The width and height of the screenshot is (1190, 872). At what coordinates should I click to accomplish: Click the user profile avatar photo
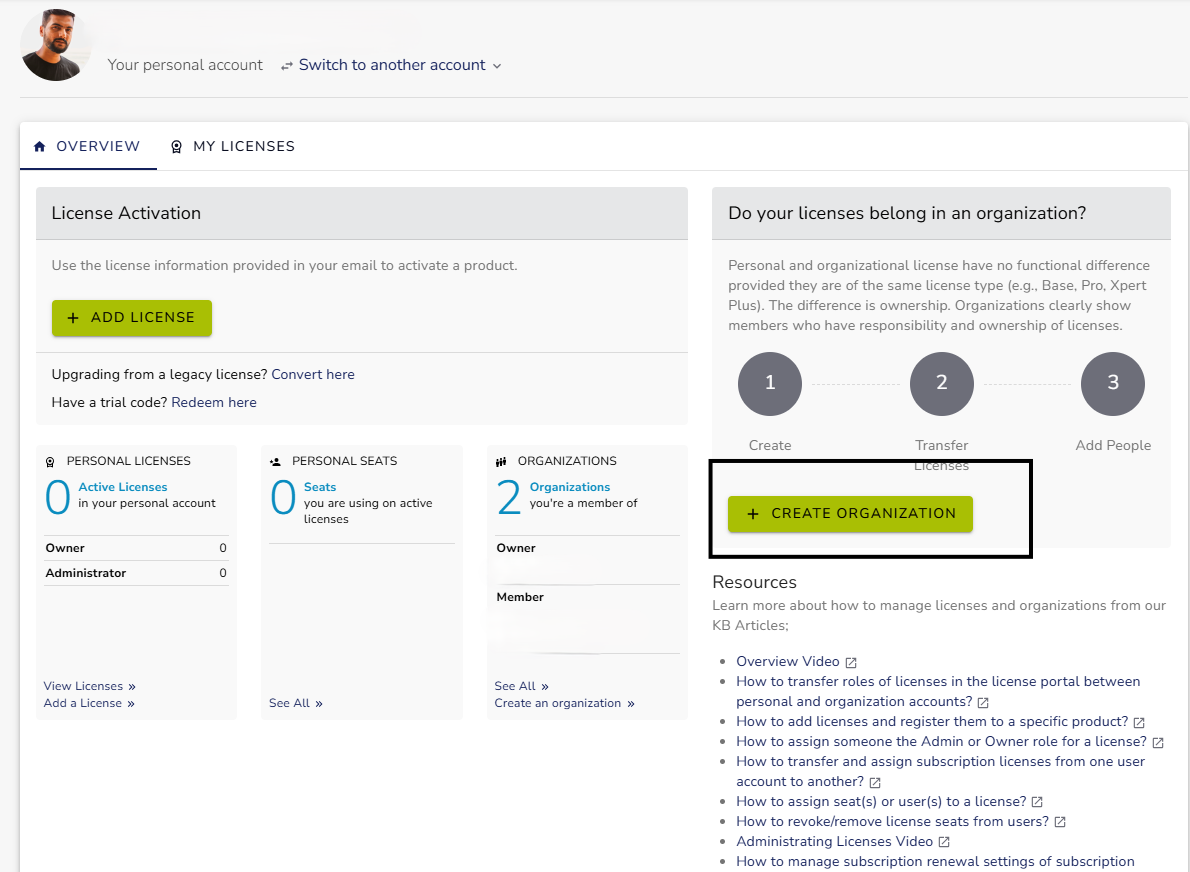point(55,46)
